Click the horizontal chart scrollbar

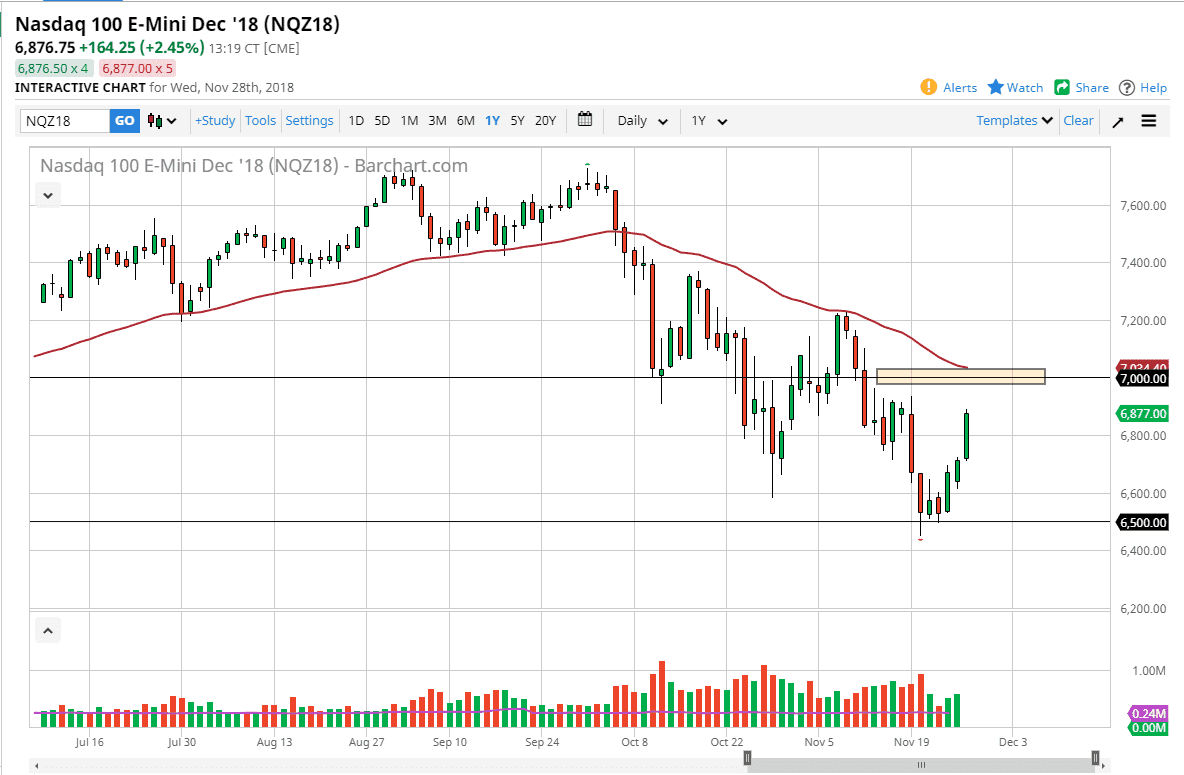[x=920, y=762]
